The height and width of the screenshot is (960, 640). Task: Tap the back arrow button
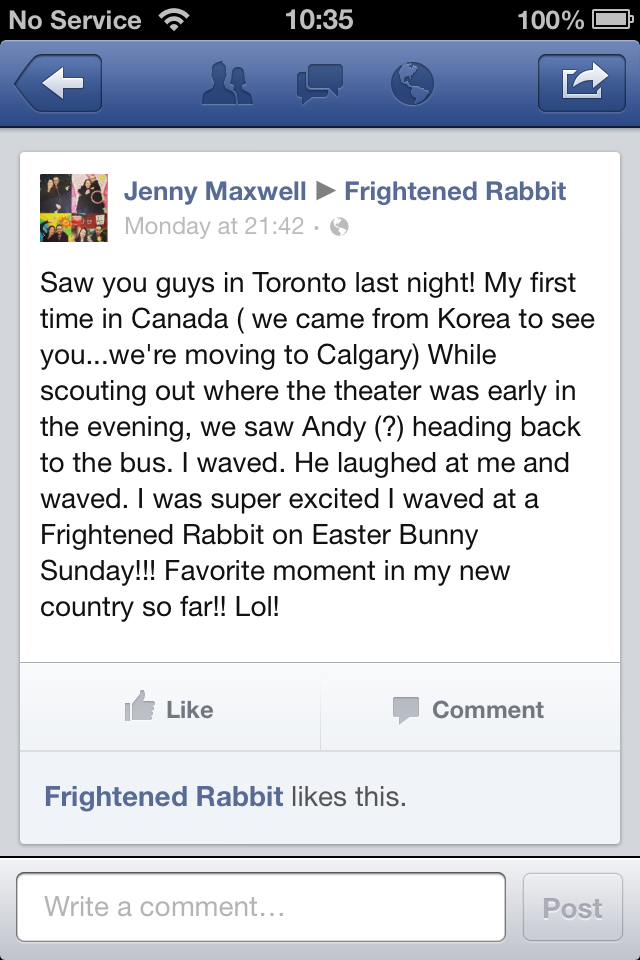pyautogui.click(x=58, y=84)
